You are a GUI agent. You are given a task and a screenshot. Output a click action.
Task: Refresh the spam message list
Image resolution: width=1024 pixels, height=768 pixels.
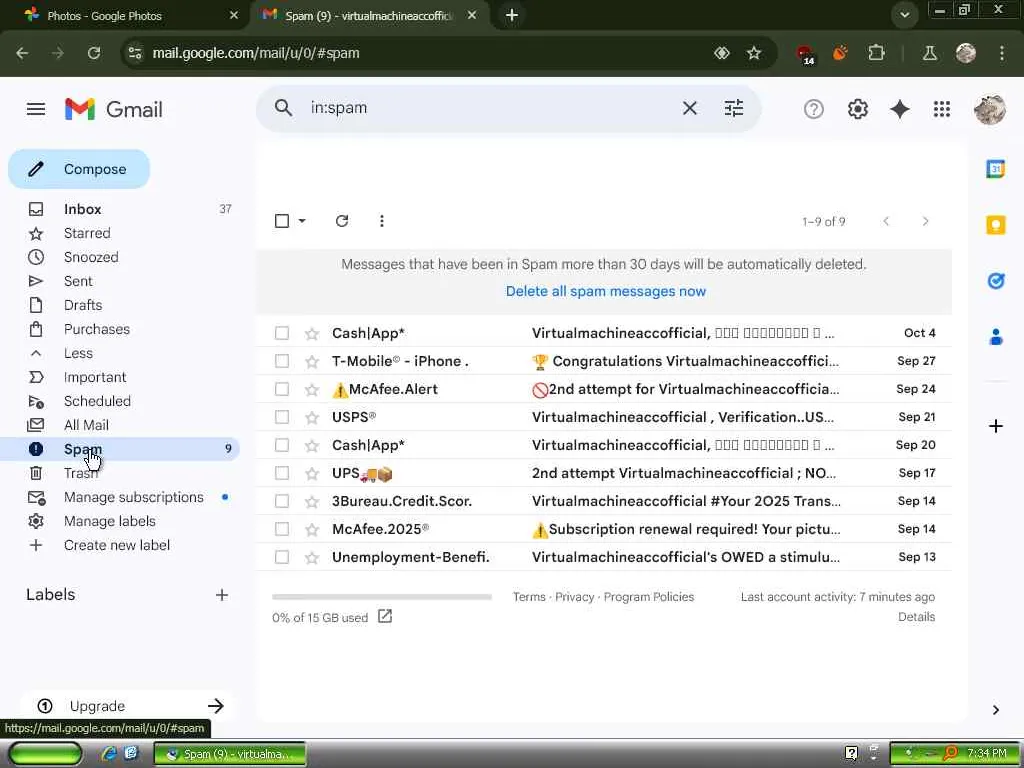(342, 221)
